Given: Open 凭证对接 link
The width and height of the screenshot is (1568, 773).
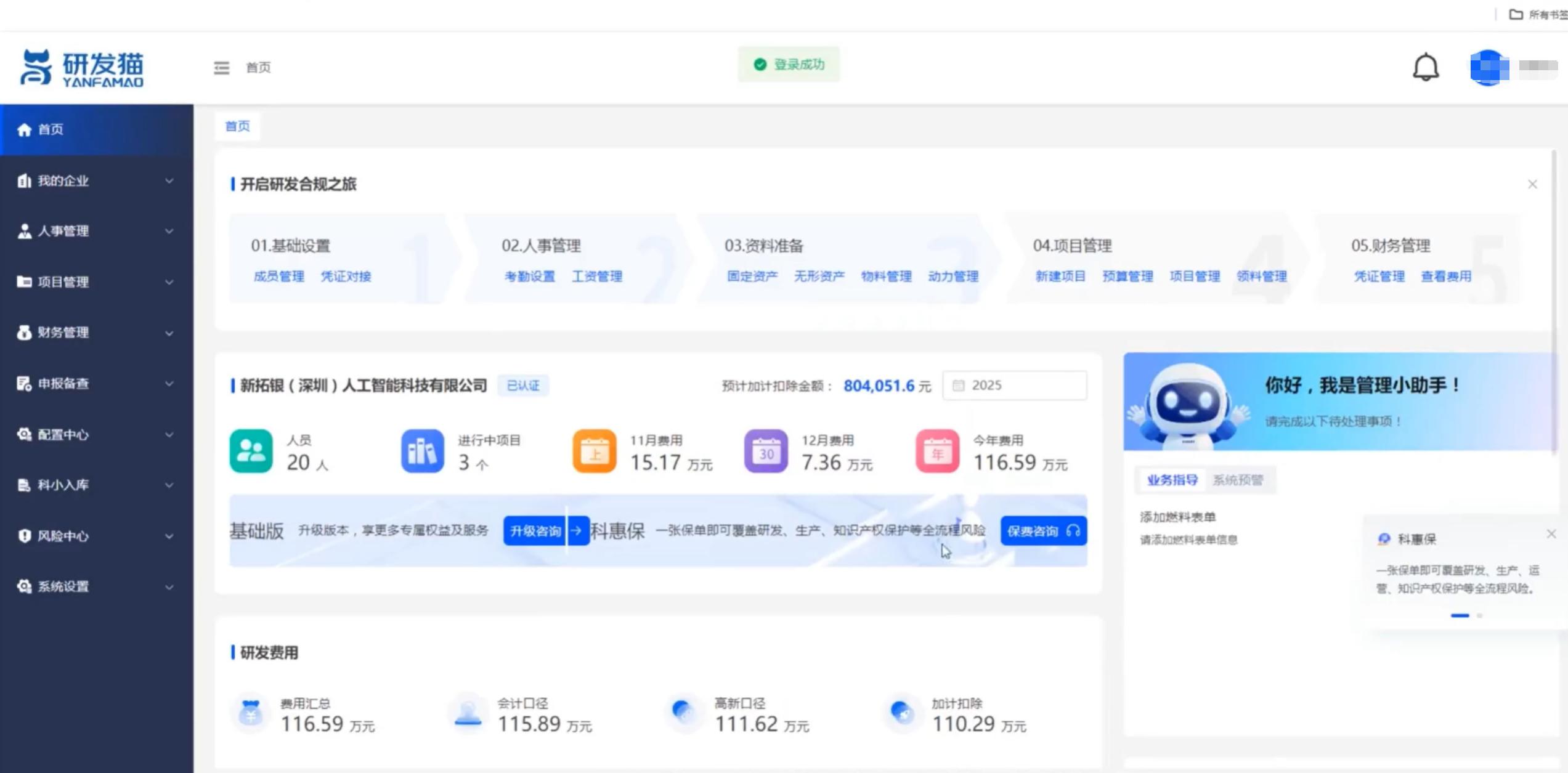Looking at the screenshot, I should [346, 277].
